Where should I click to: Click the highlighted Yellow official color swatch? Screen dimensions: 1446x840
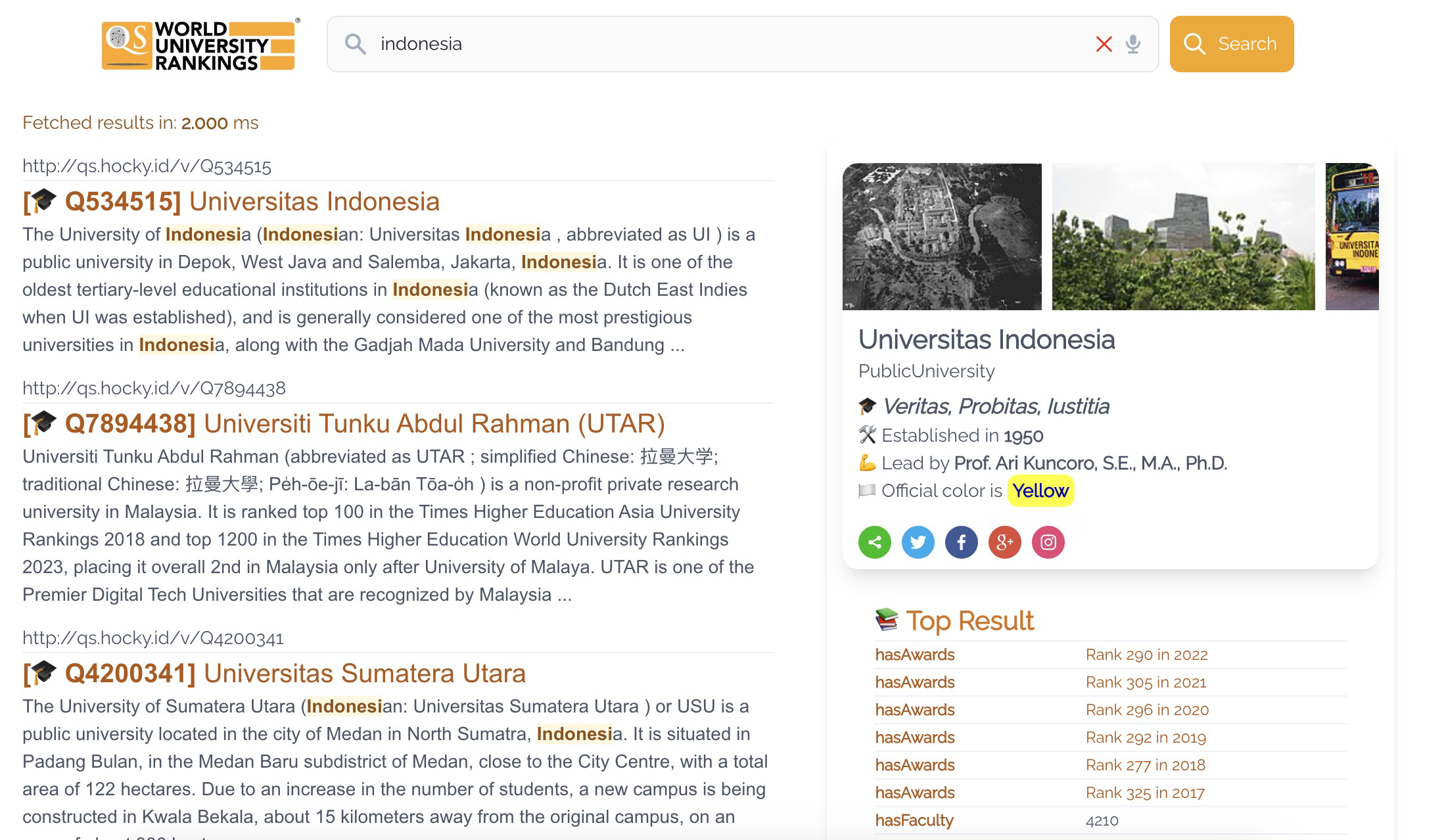coord(1040,490)
